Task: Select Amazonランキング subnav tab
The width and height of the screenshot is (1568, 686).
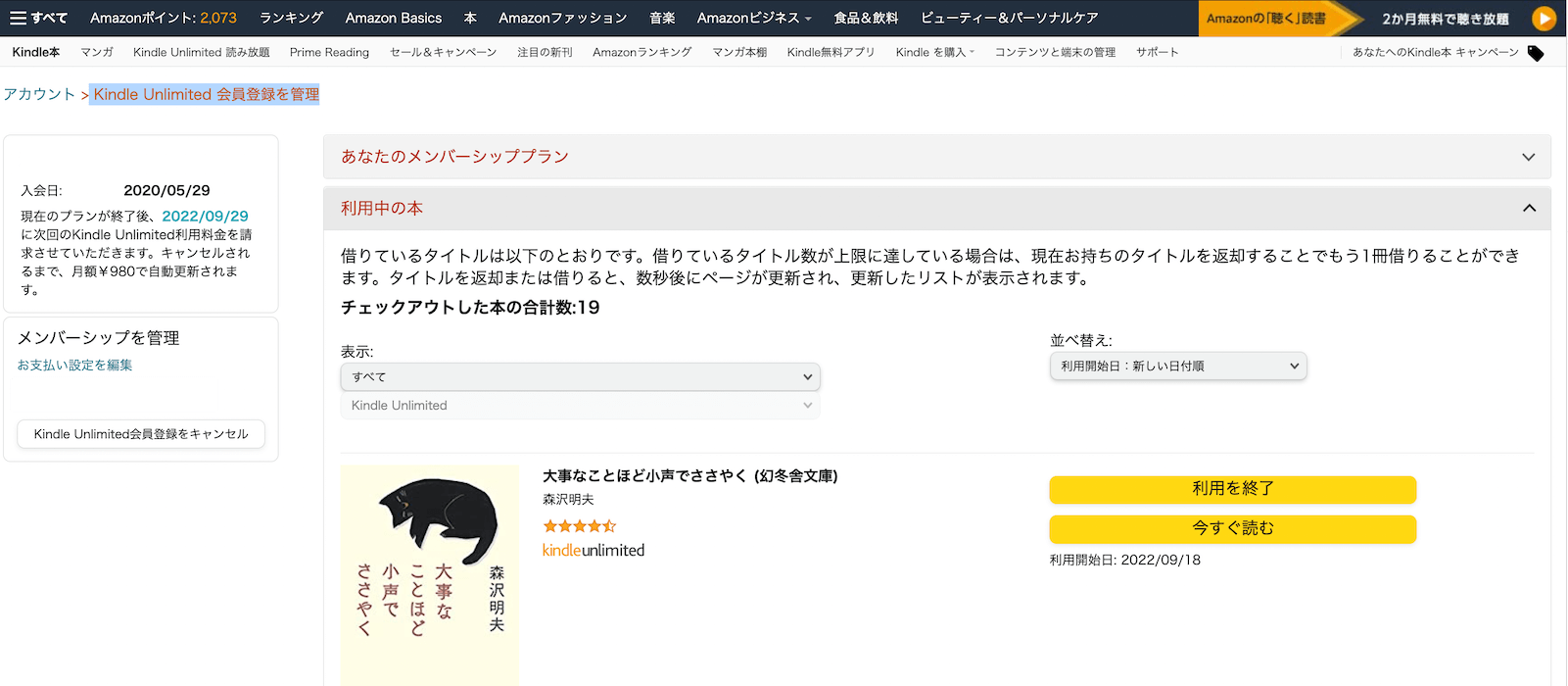Action: coord(642,52)
